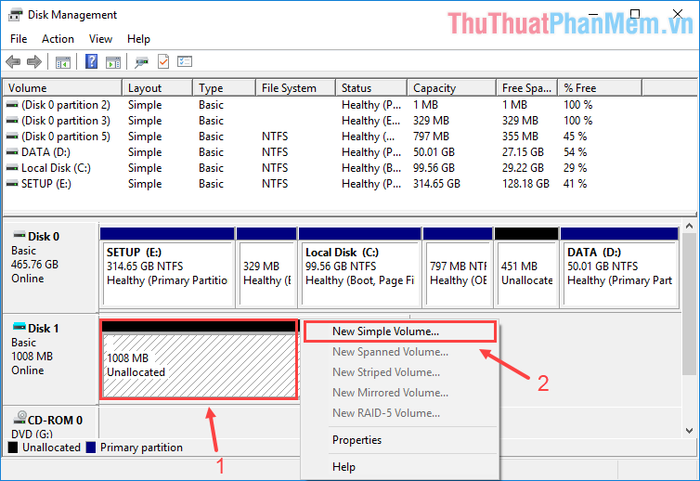Image resolution: width=700 pixels, height=481 pixels.
Task: Click the Rescan/connect disk toolbar icon
Action: coord(142,62)
